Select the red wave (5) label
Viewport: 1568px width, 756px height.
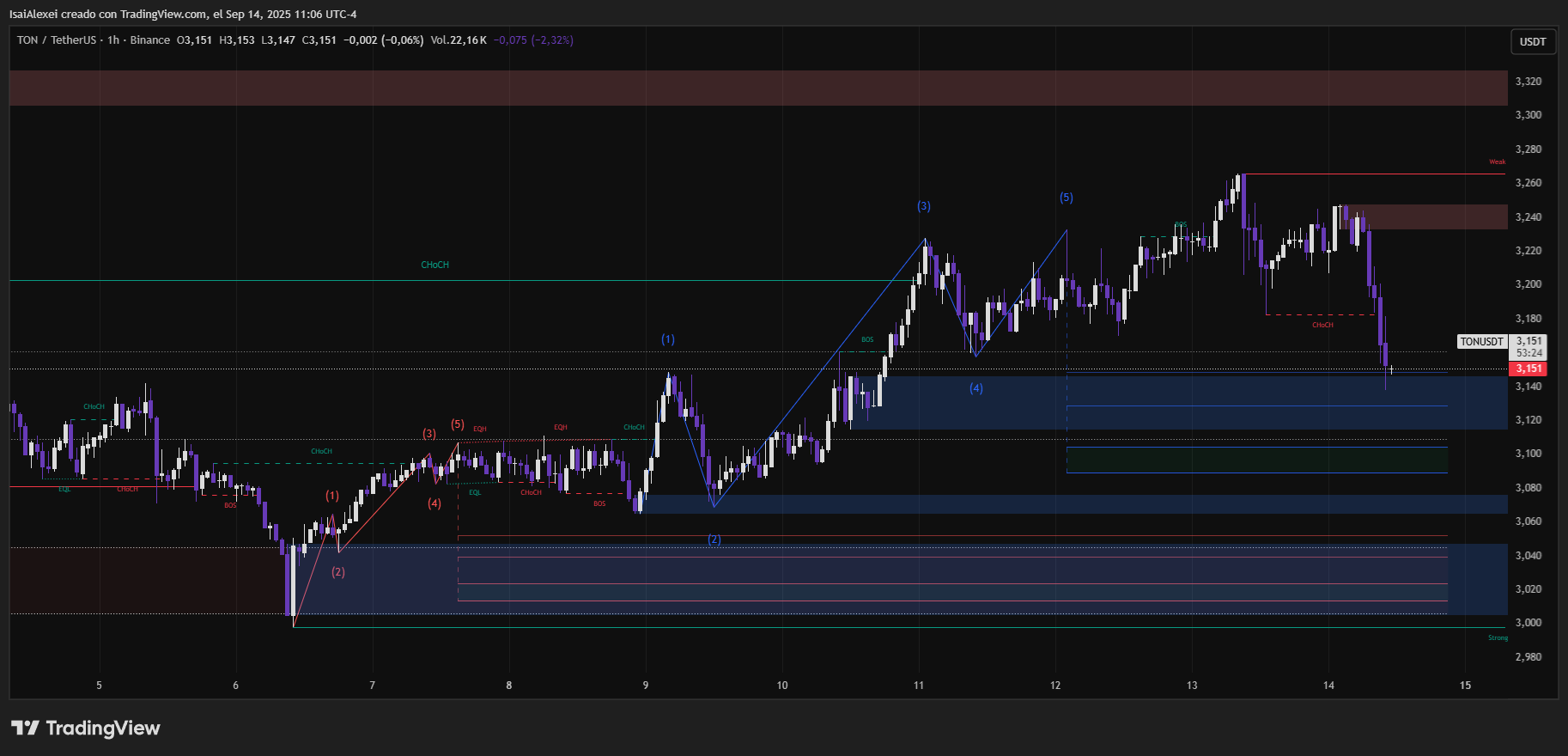coord(458,424)
